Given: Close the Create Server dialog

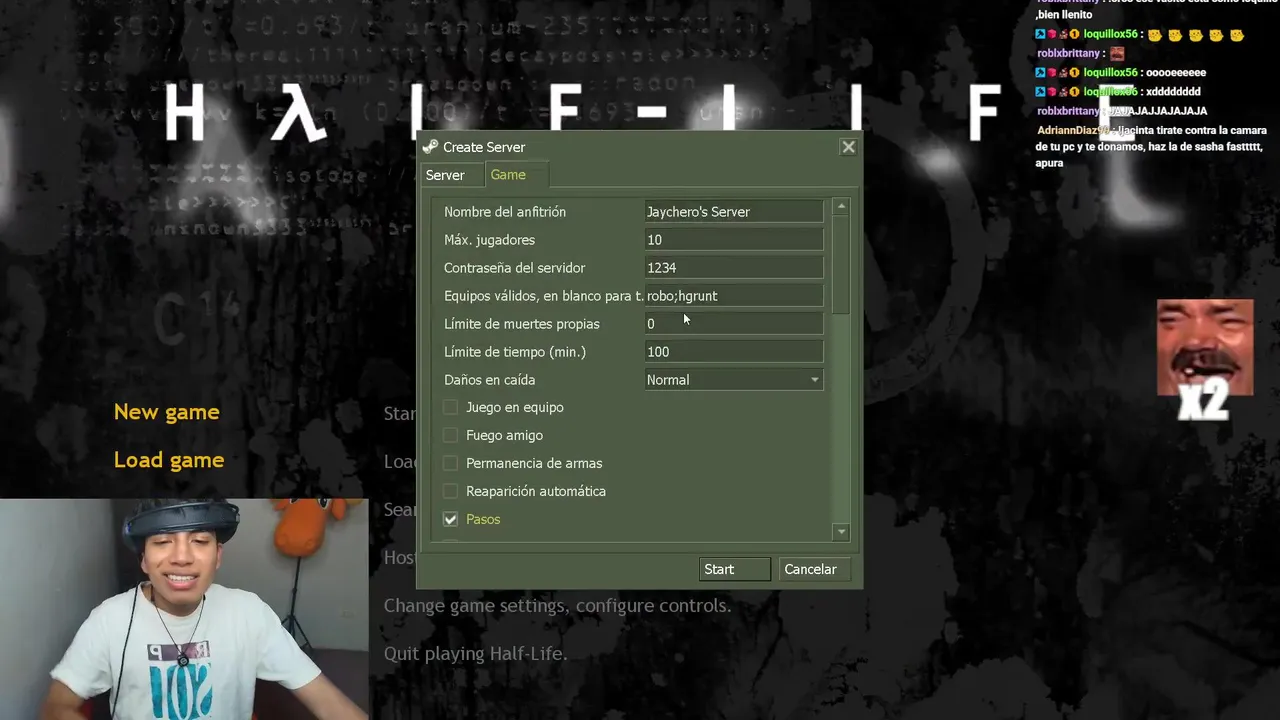Looking at the screenshot, I should [x=848, y=147].
